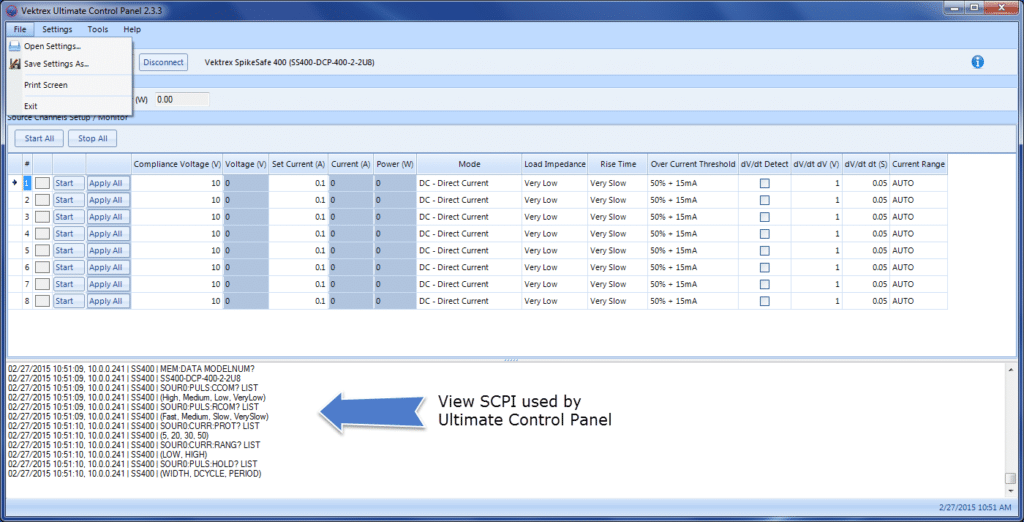Click the Over Current Threshold column header
The width and height of the screenshot is (1024, 522).
click(692, 165)
